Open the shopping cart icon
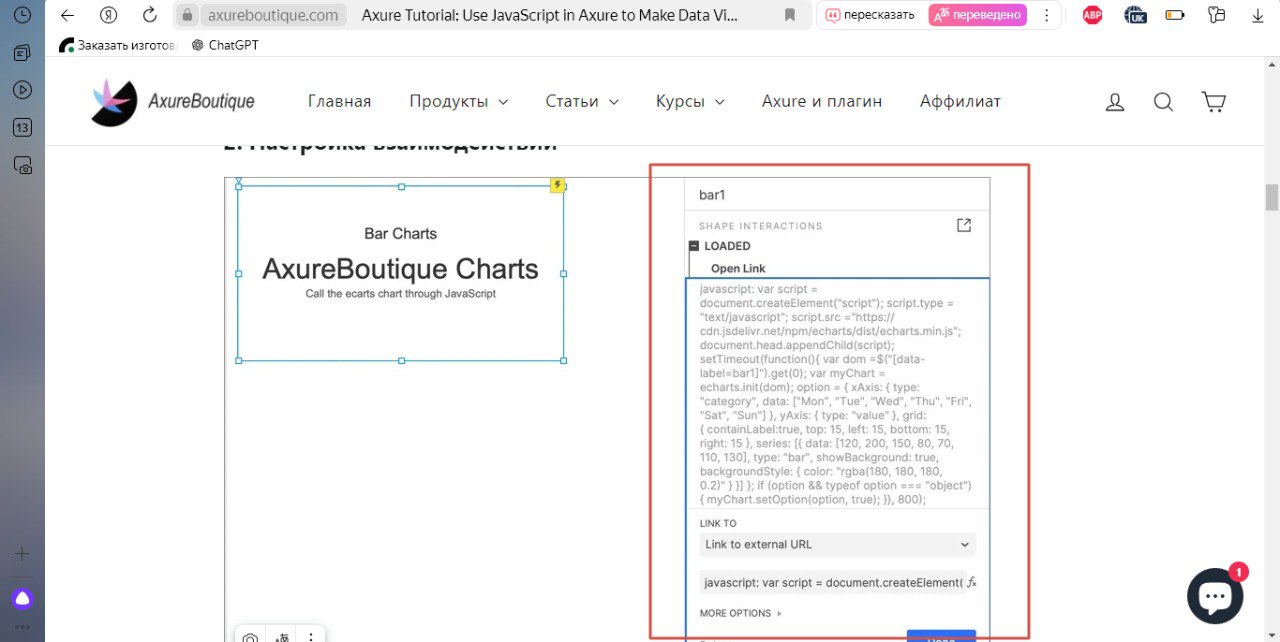This screenshot has width=1280, height=642. click(x=1213, y=101)
